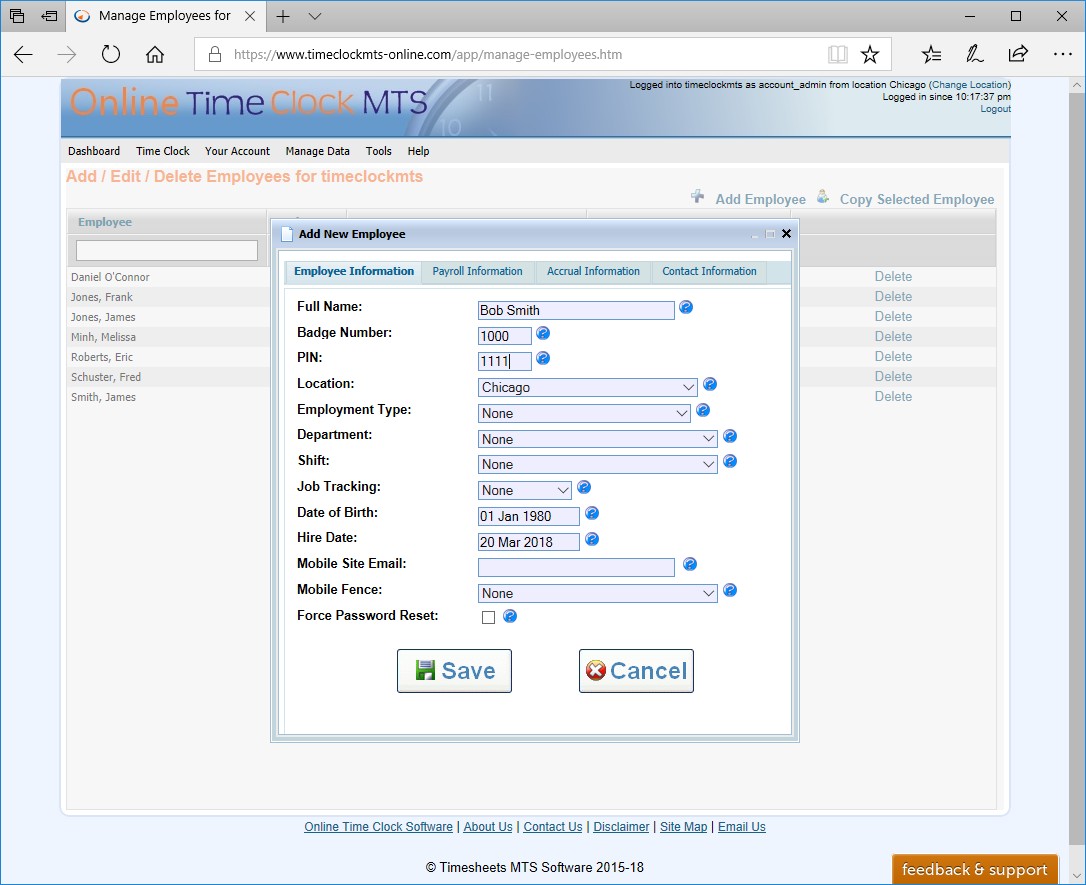
Task: Open reading view icon in address bar
Action: 837,54
